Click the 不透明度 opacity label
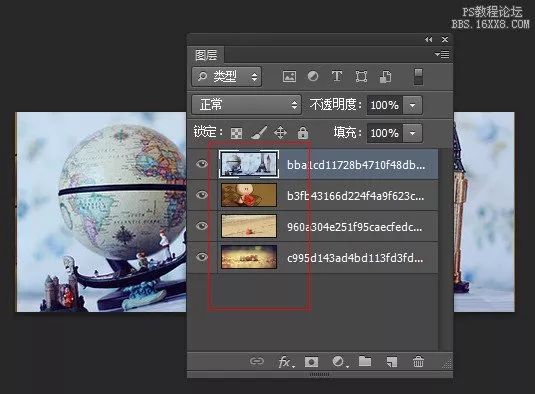The image size is (535, 394). click(x=336, y=105)
